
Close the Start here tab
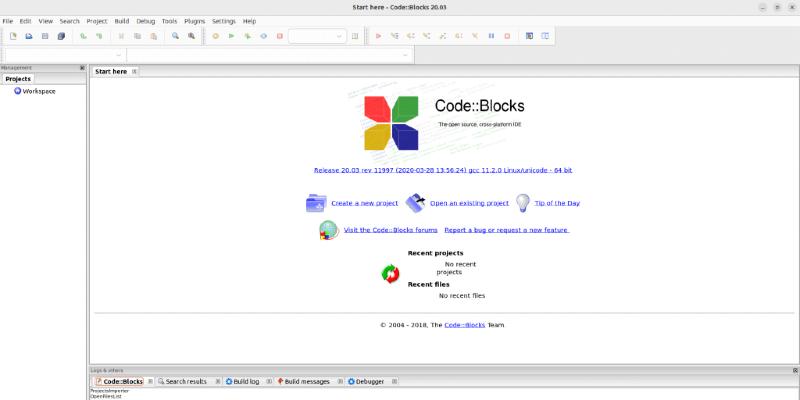click(135, 72)
